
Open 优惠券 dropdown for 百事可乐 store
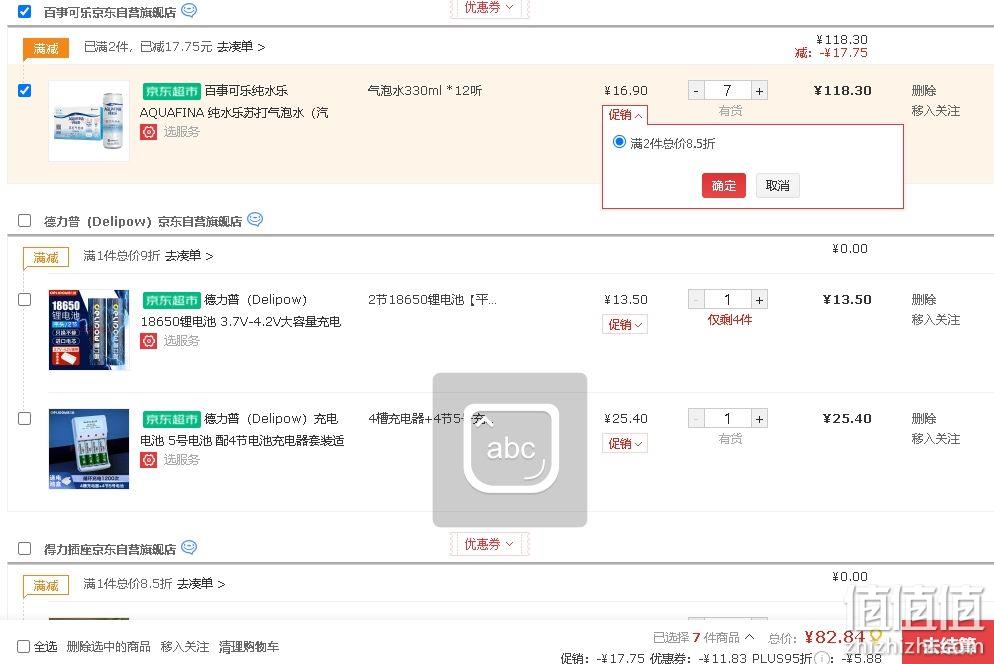(489, 8)
